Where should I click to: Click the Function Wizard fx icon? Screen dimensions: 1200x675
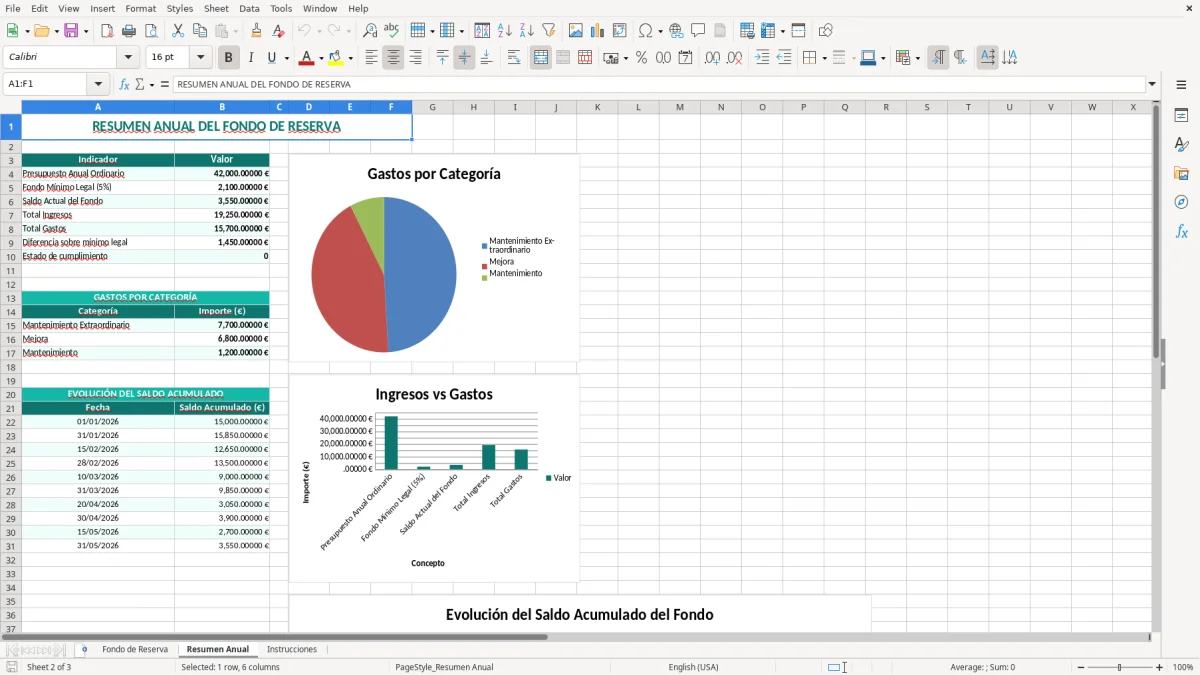tap(125, 85)
